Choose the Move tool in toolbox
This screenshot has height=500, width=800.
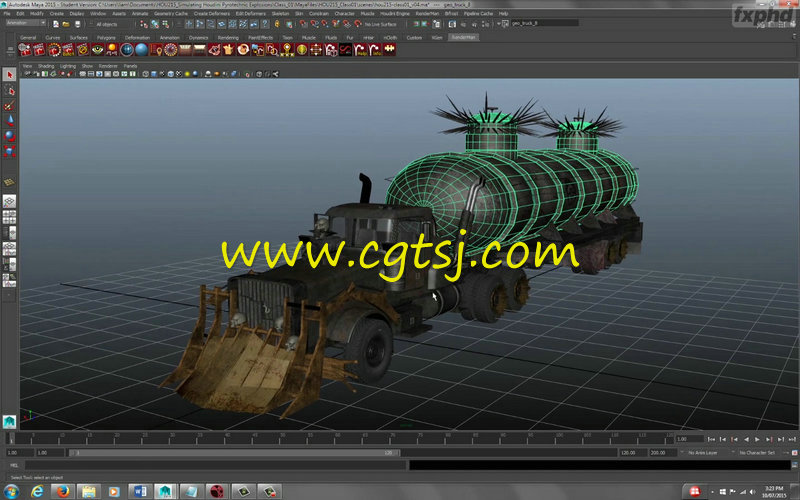point(9,121)
